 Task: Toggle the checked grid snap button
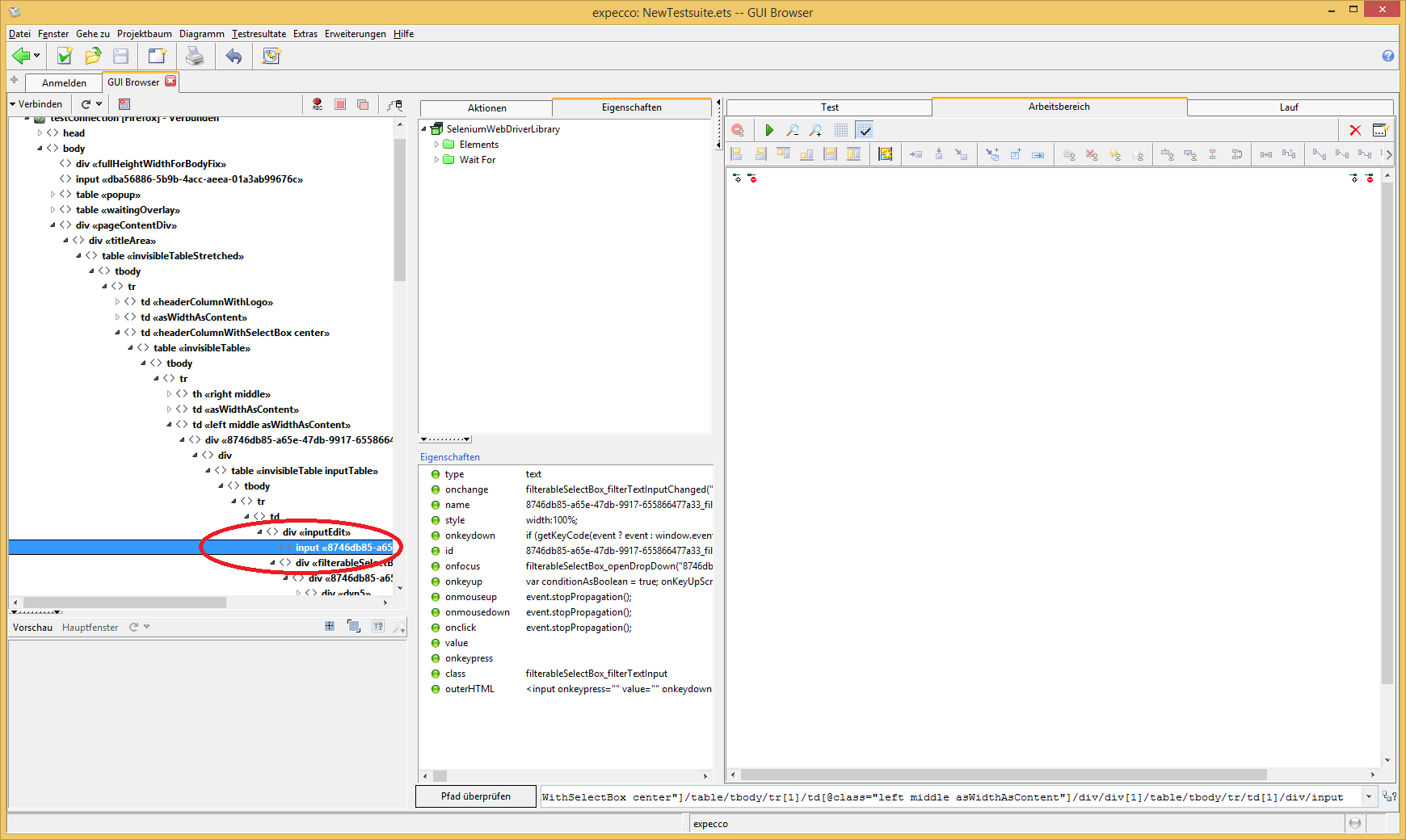(865, 130)
